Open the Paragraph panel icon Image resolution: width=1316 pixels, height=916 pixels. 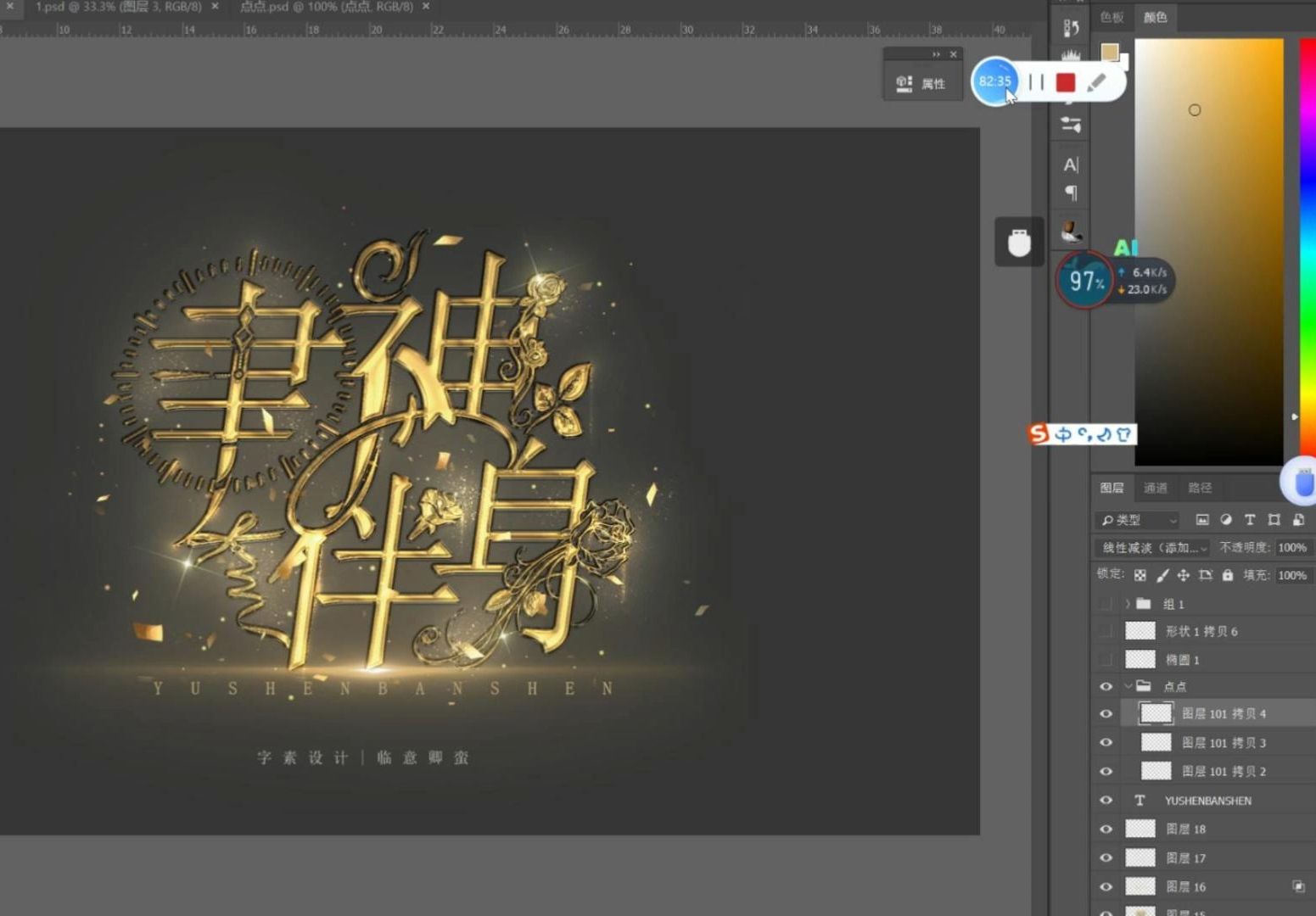coord(1071,193)
